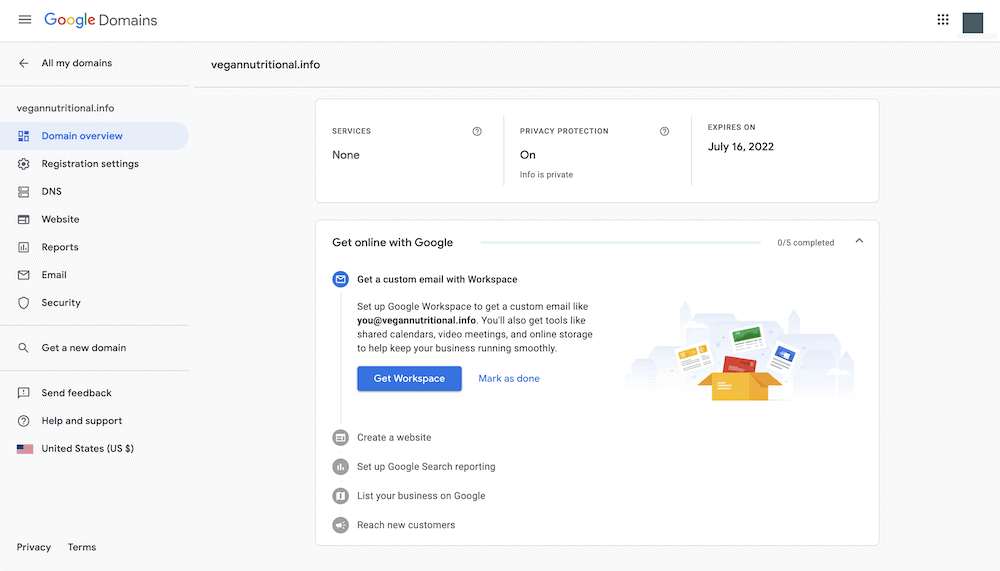Click the Services None value

click(x=346, y=155)
